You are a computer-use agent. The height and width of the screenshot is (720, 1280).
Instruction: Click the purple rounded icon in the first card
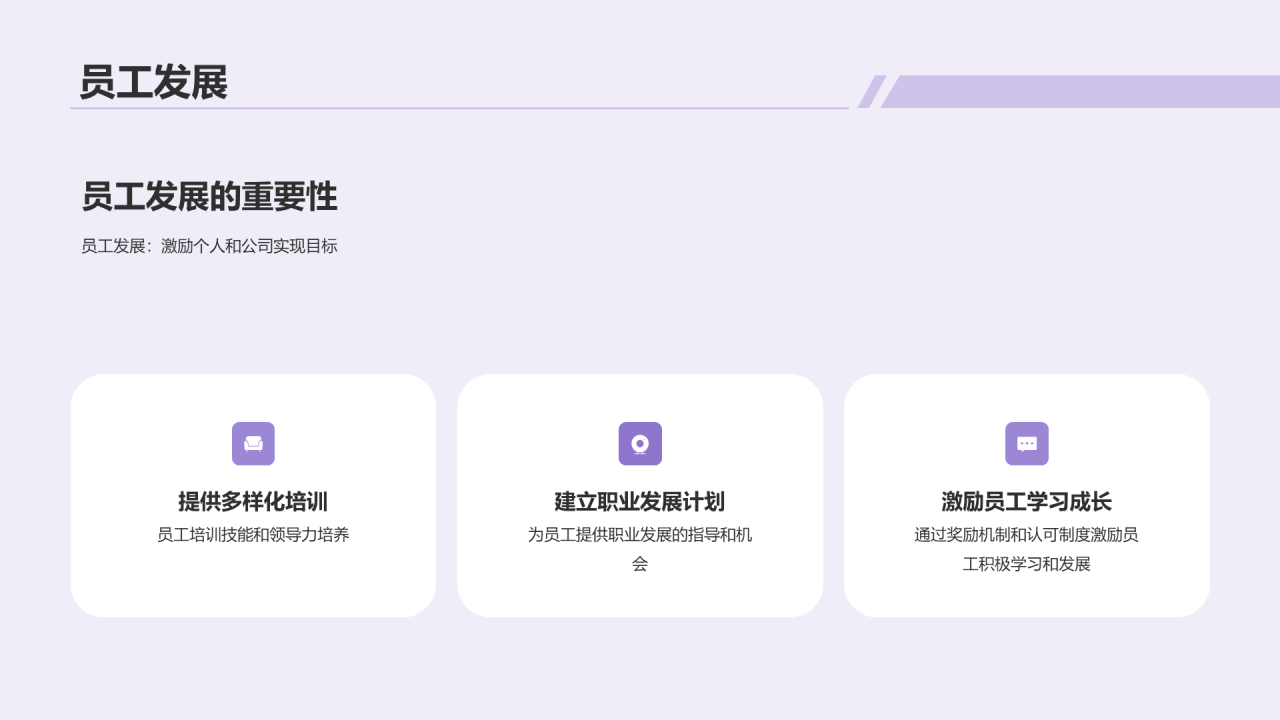tap(253, 443)
